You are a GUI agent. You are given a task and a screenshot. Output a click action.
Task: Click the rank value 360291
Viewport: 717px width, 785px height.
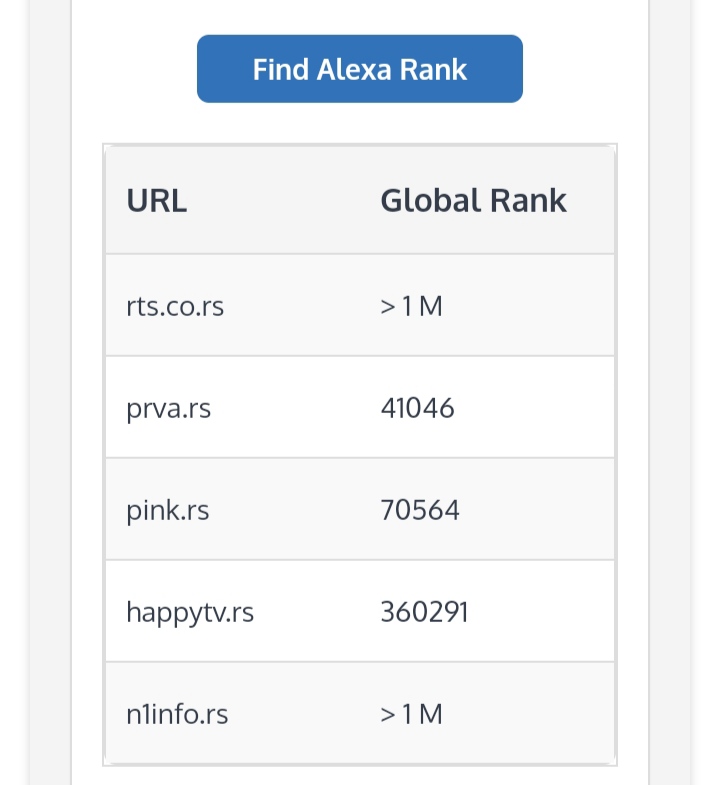pos(424,612)
